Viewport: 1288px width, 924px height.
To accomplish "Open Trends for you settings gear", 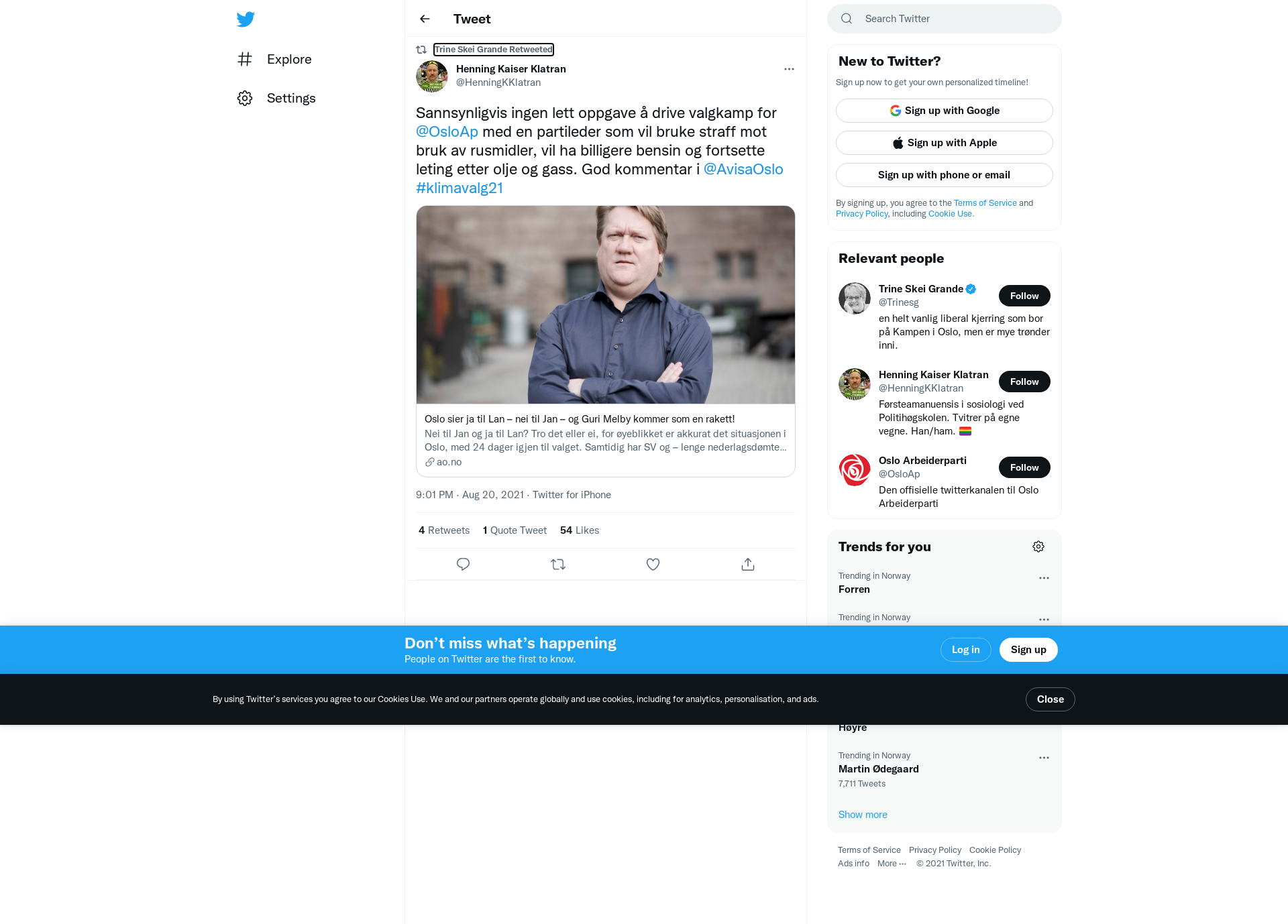I will click(x=1038, y=546).
